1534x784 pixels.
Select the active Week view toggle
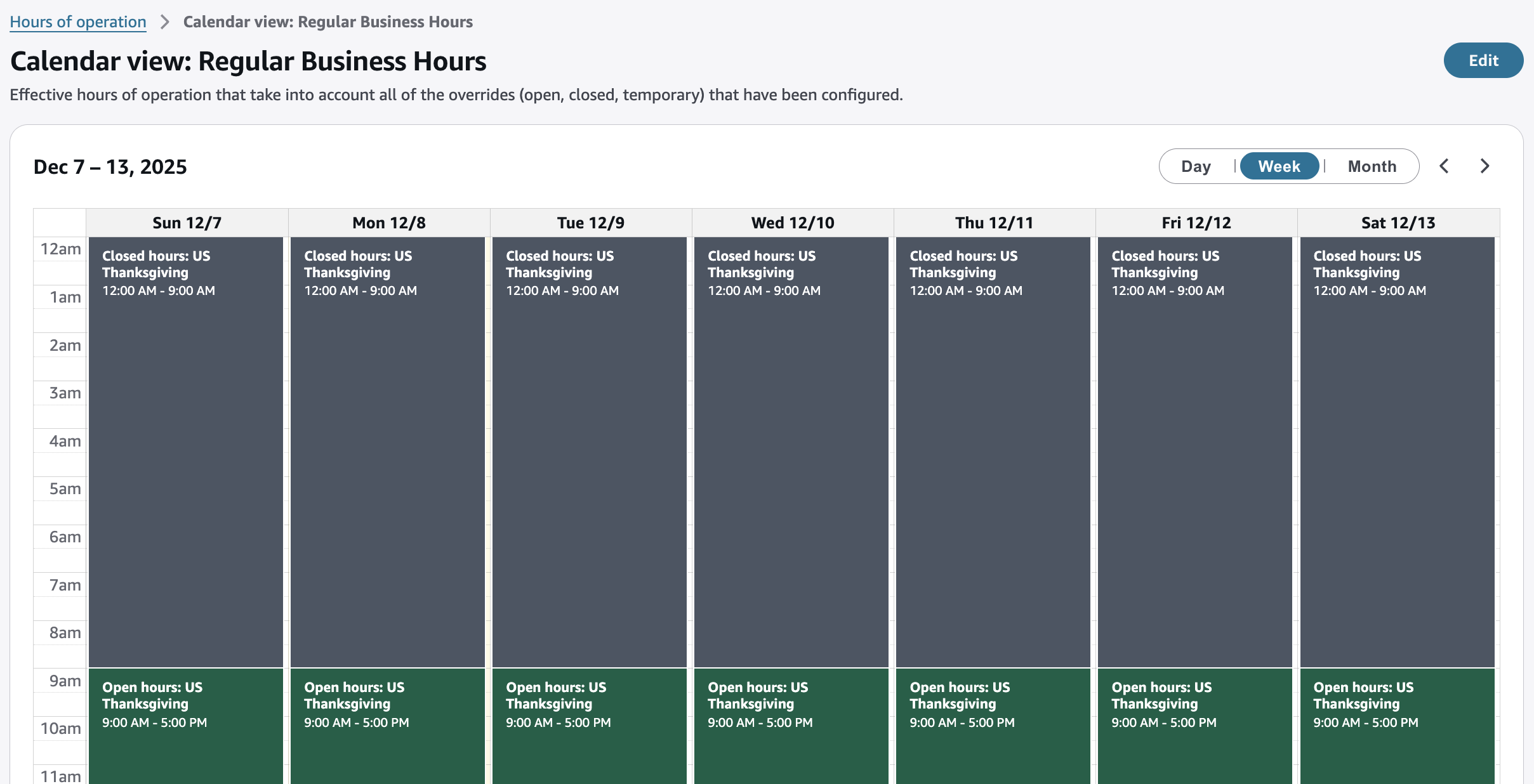pos(1279,166)
